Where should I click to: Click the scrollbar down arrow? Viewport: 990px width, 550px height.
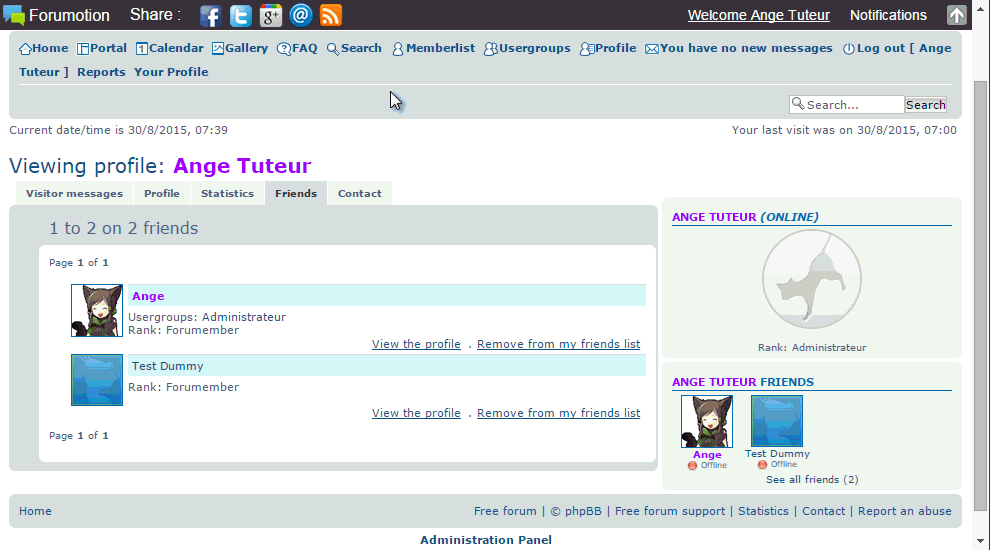[x=980, y=541]
